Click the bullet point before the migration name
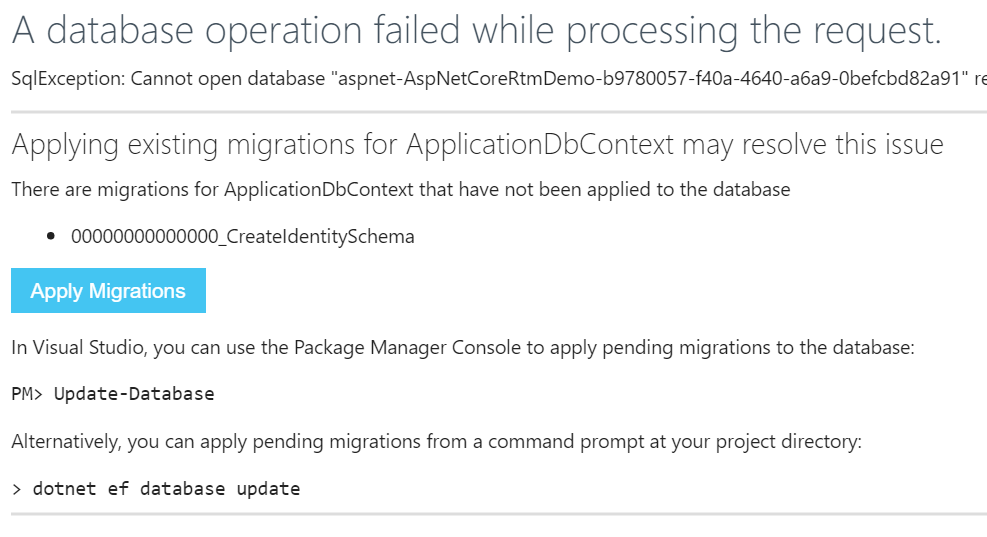987x537 pixels. 51,238
